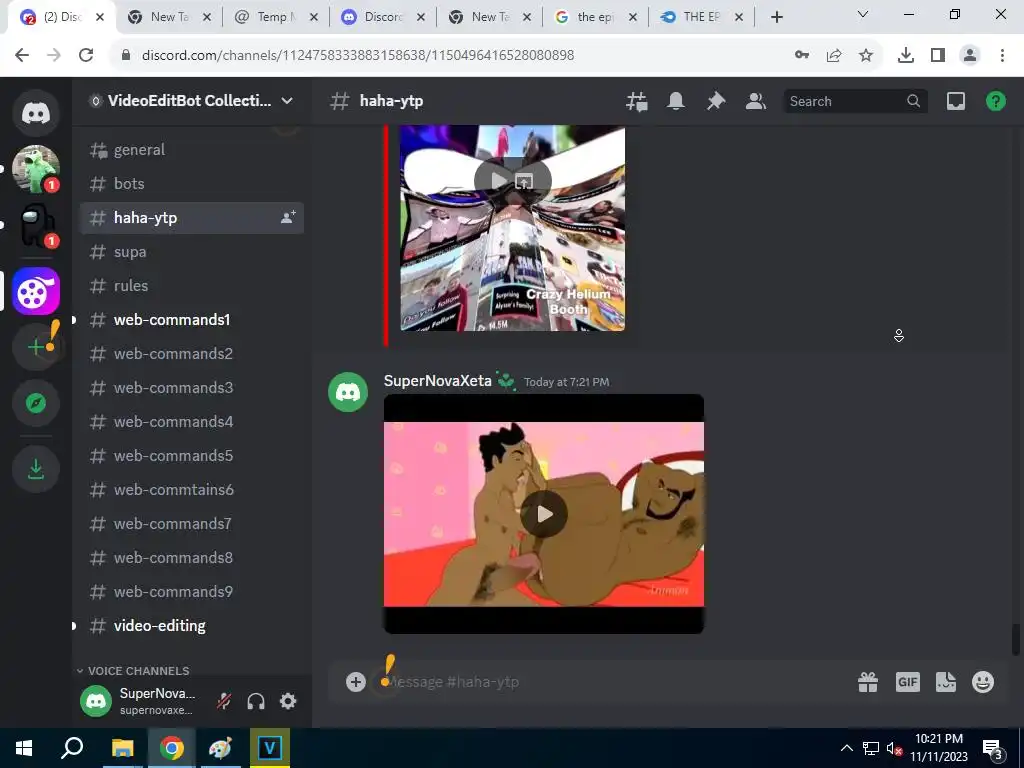Screen dimensions: 1024x768
Task: Show hidden system tray icons
Action: [846, 748]
